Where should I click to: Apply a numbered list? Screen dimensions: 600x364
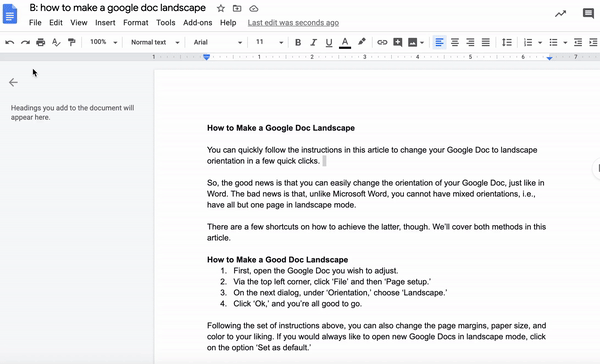[x=528, y=42]
